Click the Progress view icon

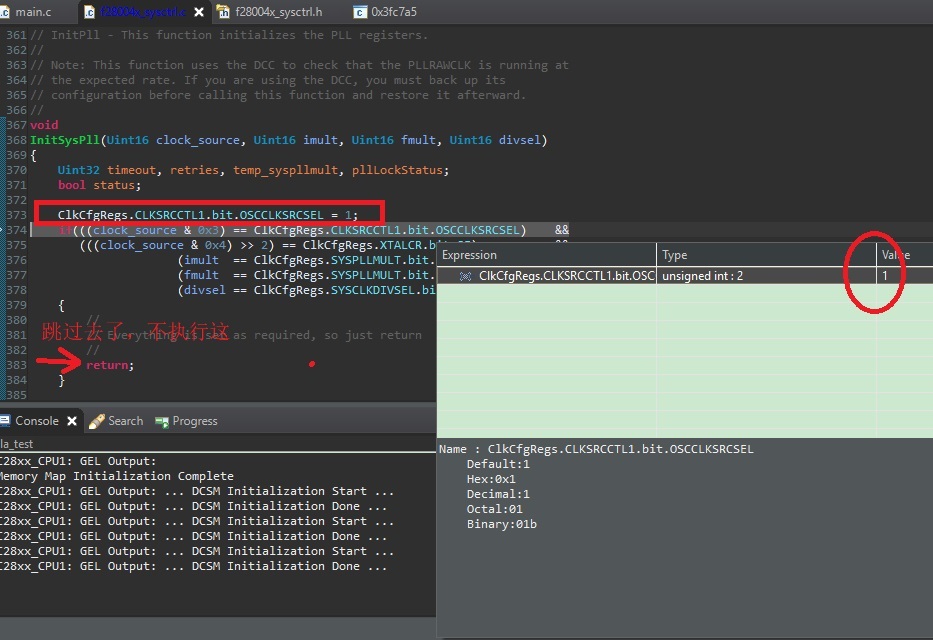(x=162, y=422)
